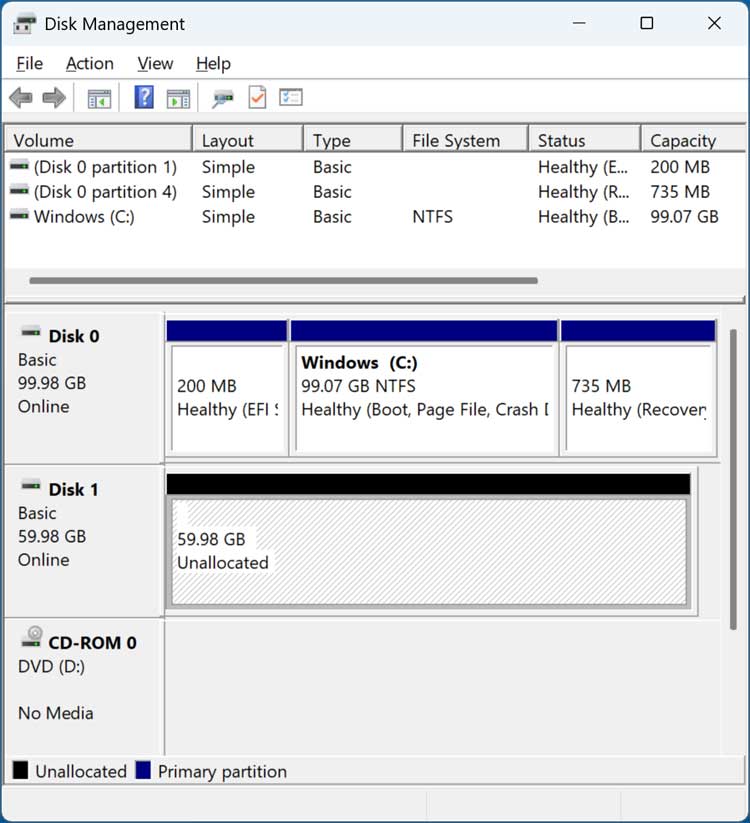Click "Healthy (B..." status cell
The height and width of the screenshot is (823, 750).
coord(584,217)
